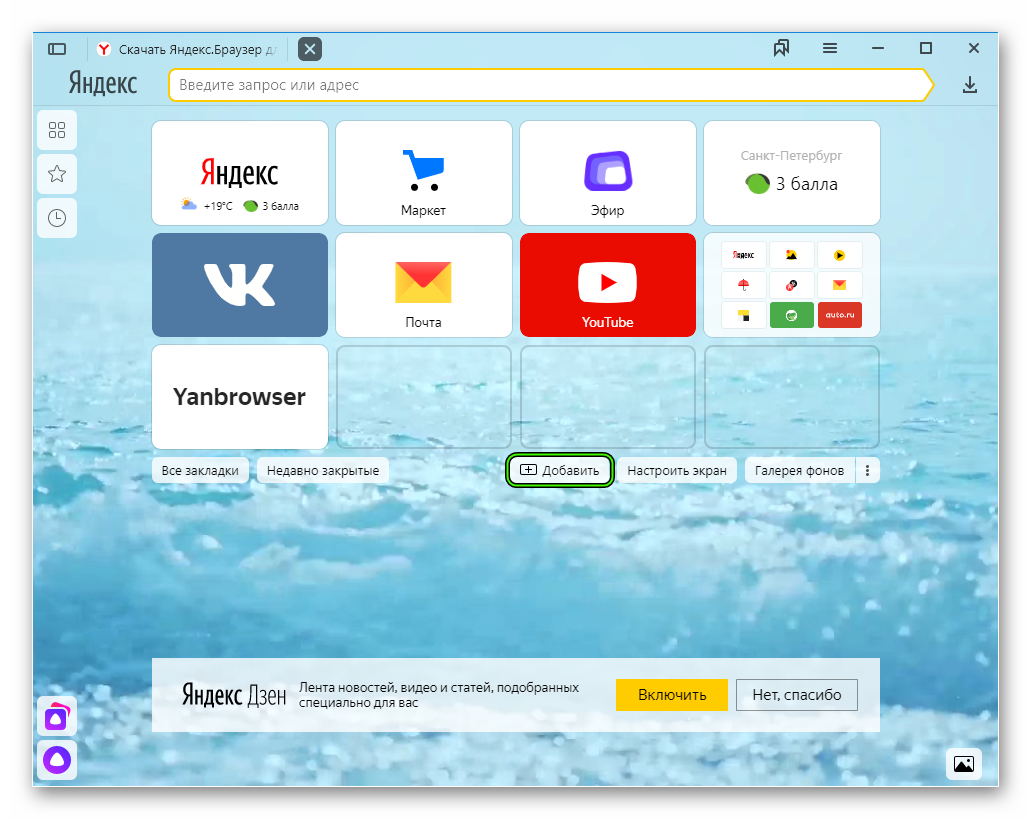The image size is (1031, 819).
Task: Open the yellow play icon in the folder tile
Action: tap(840, 255)
